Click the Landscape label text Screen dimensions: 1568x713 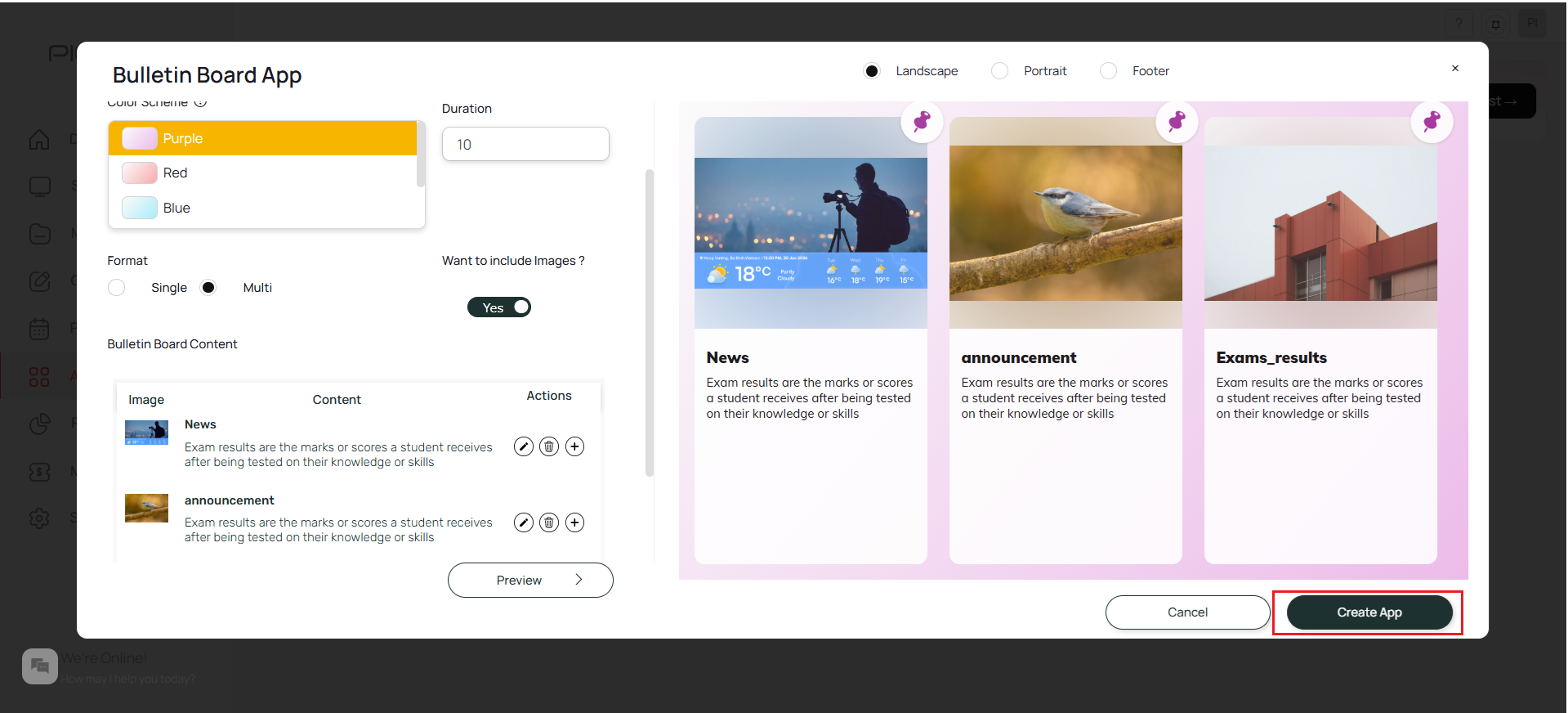pos(927,71)
